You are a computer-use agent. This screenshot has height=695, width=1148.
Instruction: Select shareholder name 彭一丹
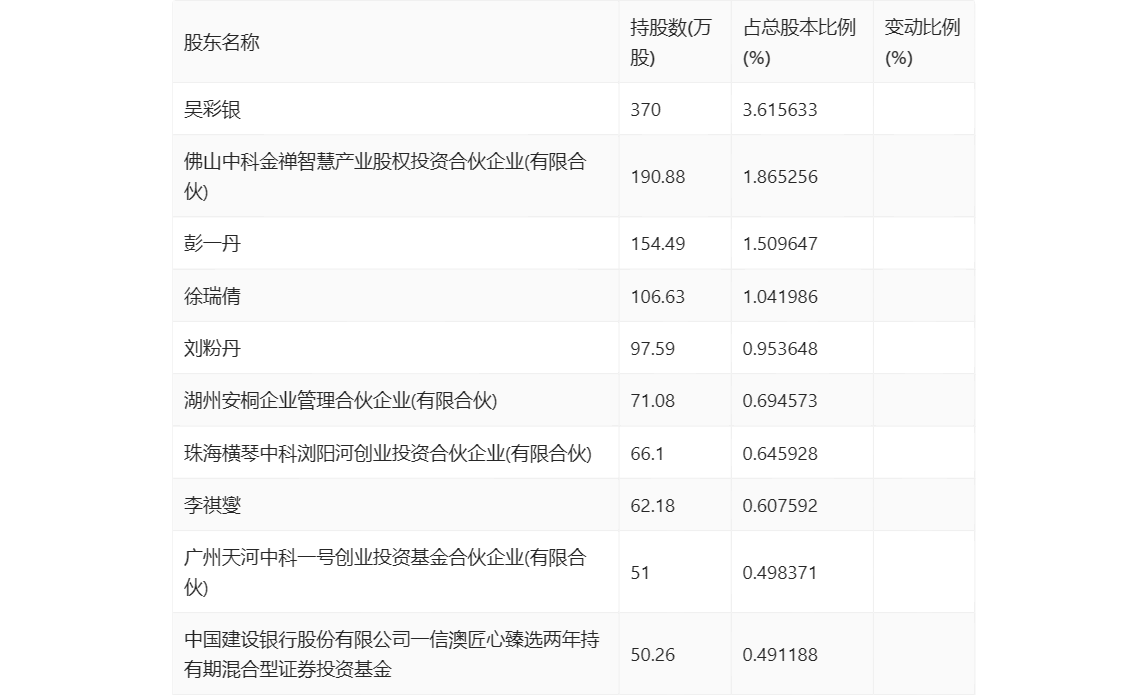click(212, 244)
